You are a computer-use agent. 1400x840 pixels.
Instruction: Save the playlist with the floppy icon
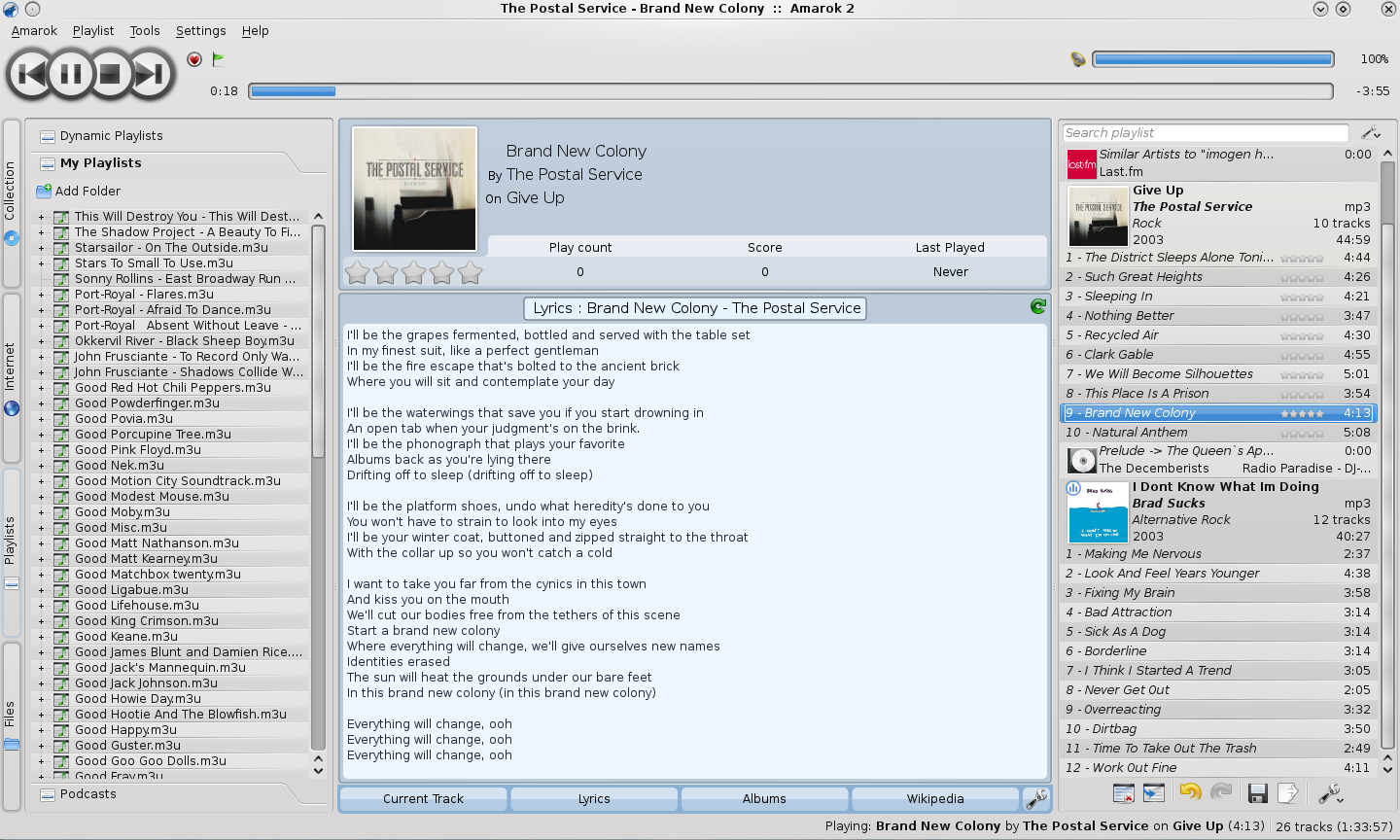[1257, 794]
